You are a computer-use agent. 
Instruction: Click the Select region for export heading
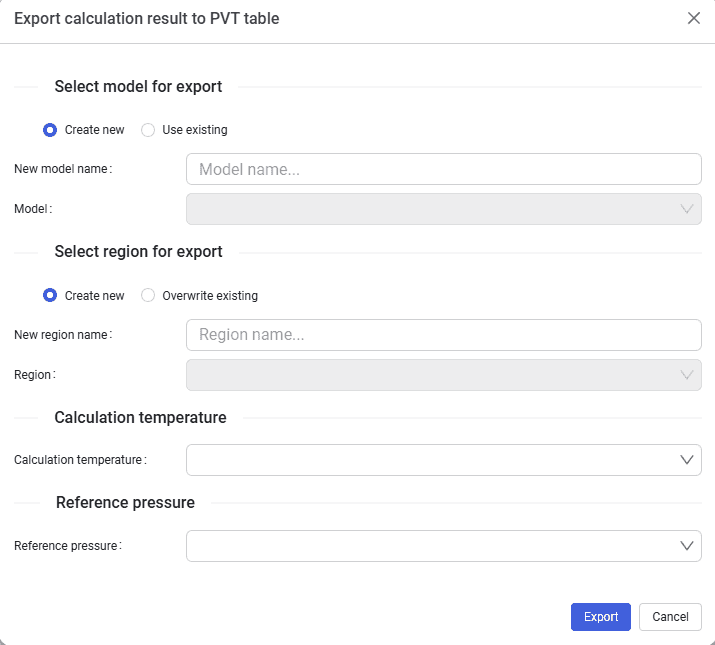click(138, 252)
